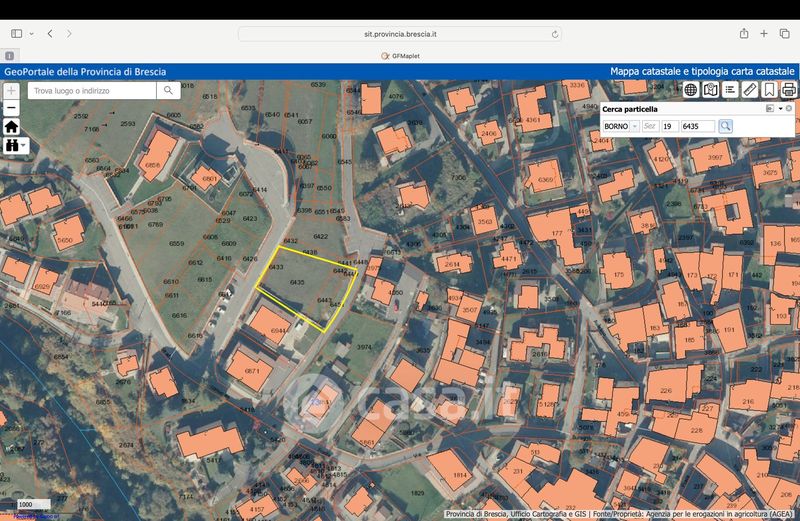Open the map bookmarks tool
This screenshot has height=521, width=800.
coord(769,90)
